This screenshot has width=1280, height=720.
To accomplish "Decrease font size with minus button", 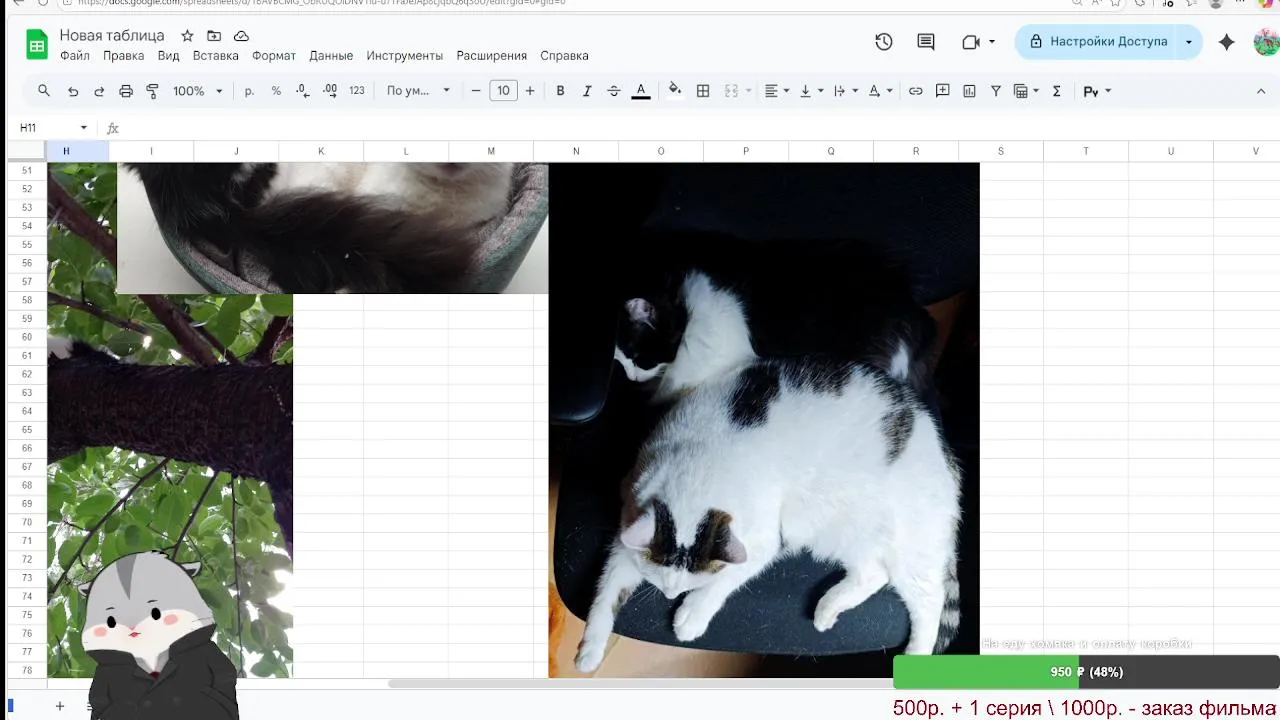I will click(x=476, y=91).
